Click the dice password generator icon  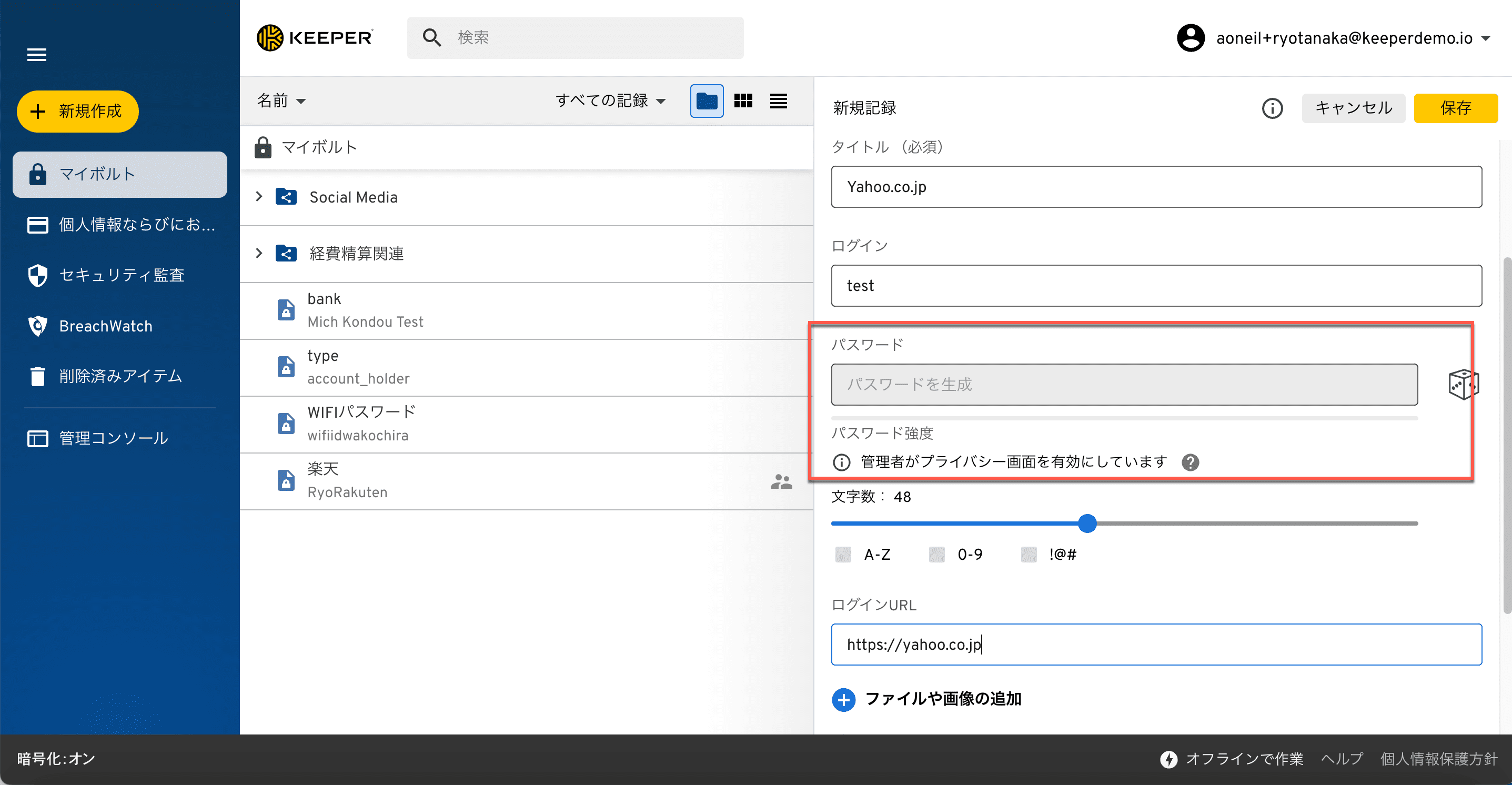click(1463, 385)
